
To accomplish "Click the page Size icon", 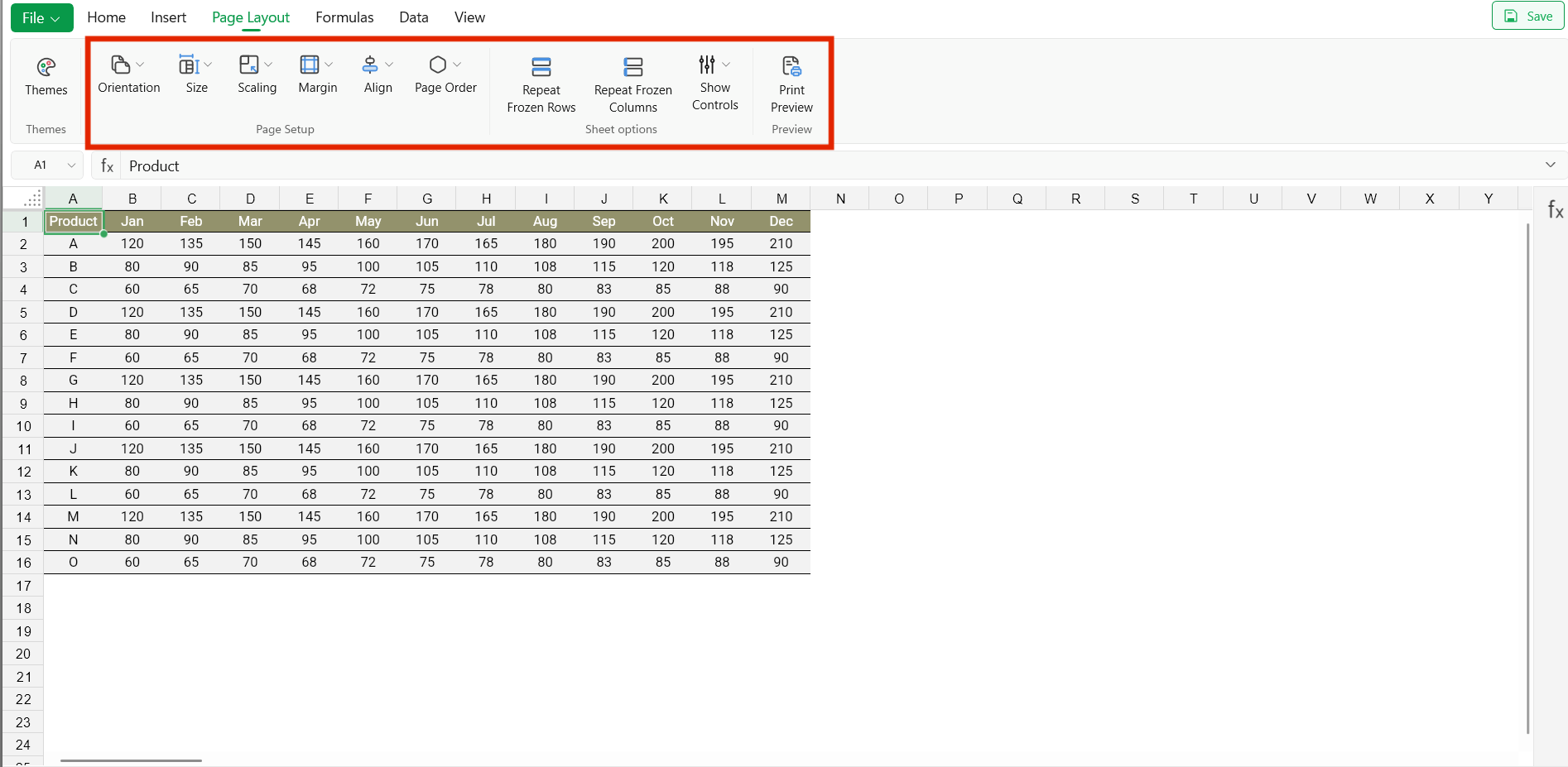I will click(x=189, y=65).
